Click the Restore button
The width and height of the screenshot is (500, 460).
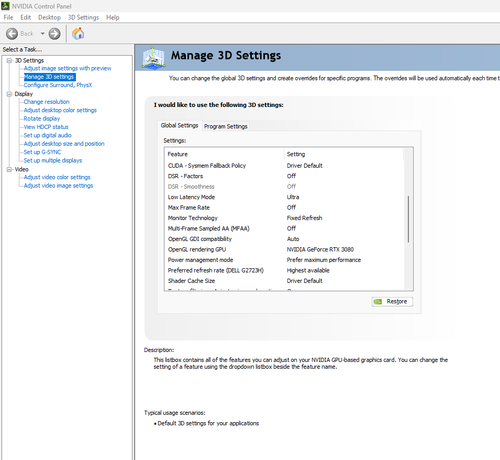pyautogui.click(x=392, y=301)
